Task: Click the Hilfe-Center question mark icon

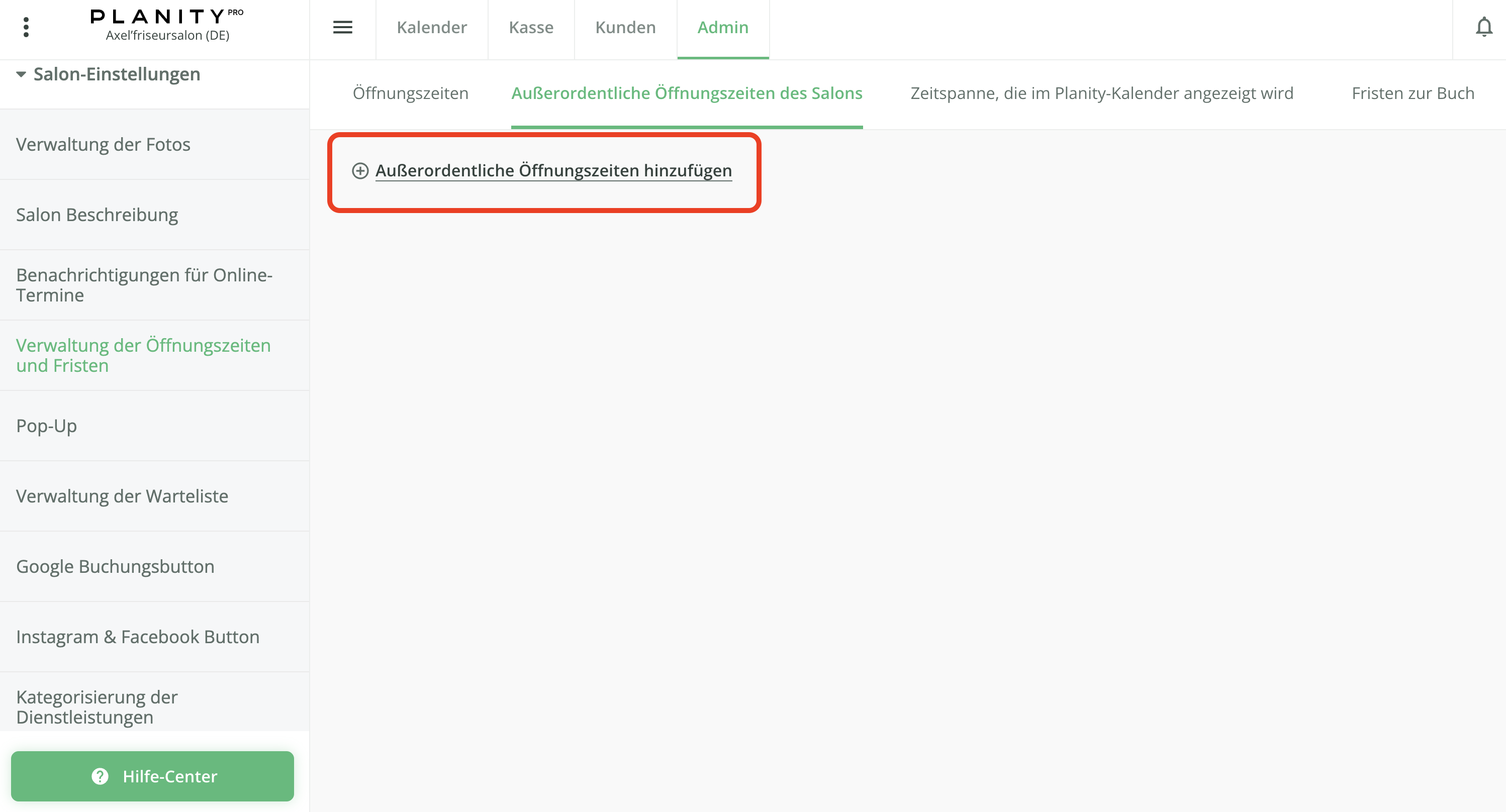Action: click(x=100, y=776)
